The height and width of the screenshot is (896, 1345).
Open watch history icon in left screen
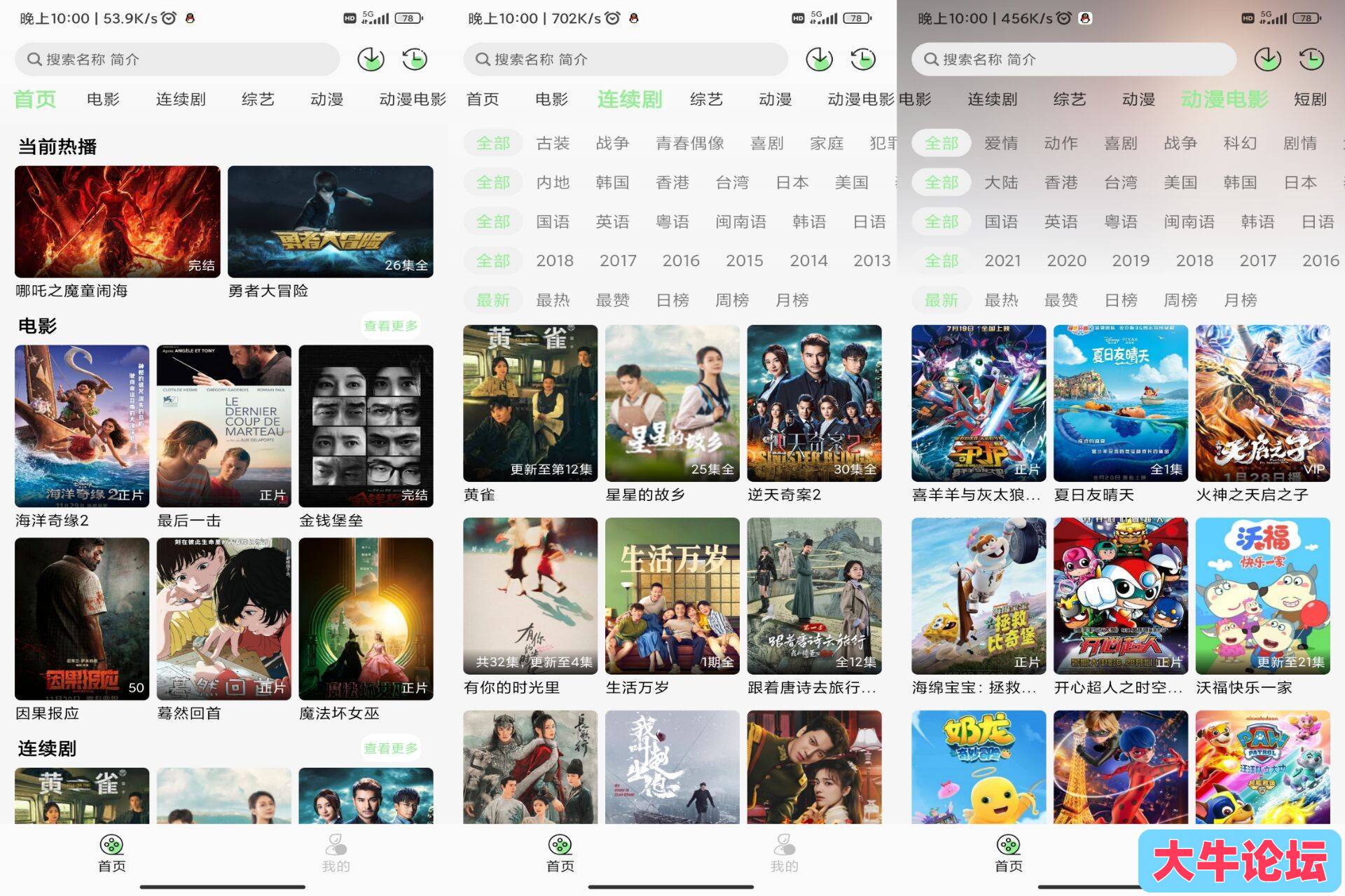point(415,60)
